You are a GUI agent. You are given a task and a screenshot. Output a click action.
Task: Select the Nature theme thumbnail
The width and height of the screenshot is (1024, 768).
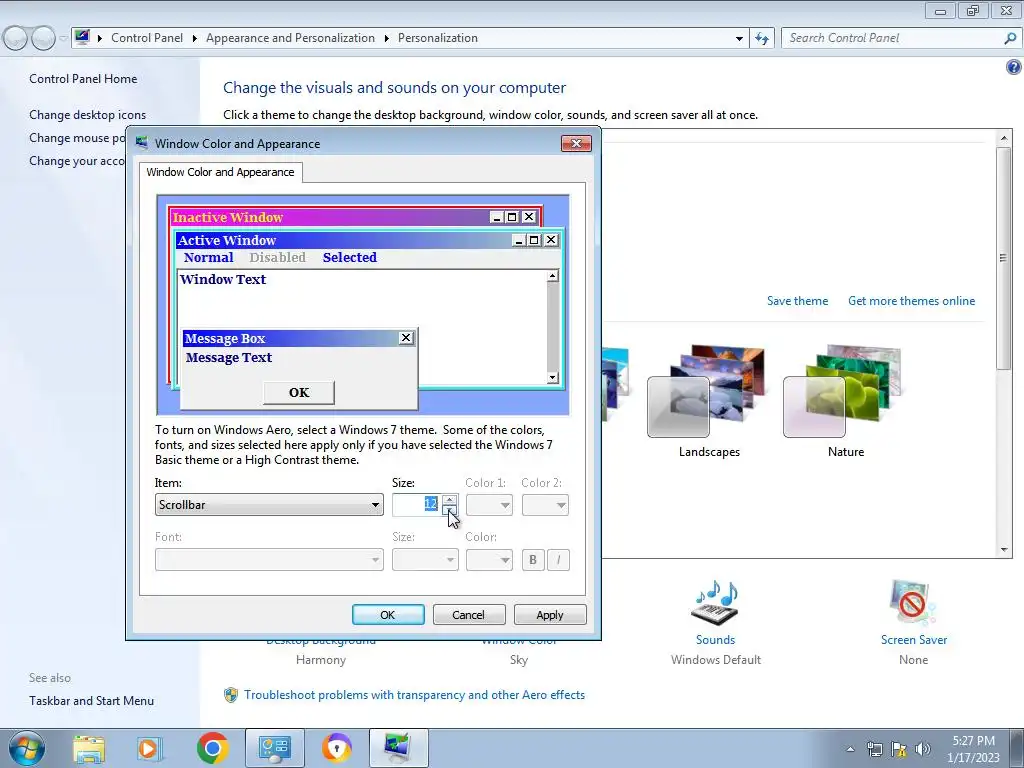pyautogui.click(x=842, y=392)
